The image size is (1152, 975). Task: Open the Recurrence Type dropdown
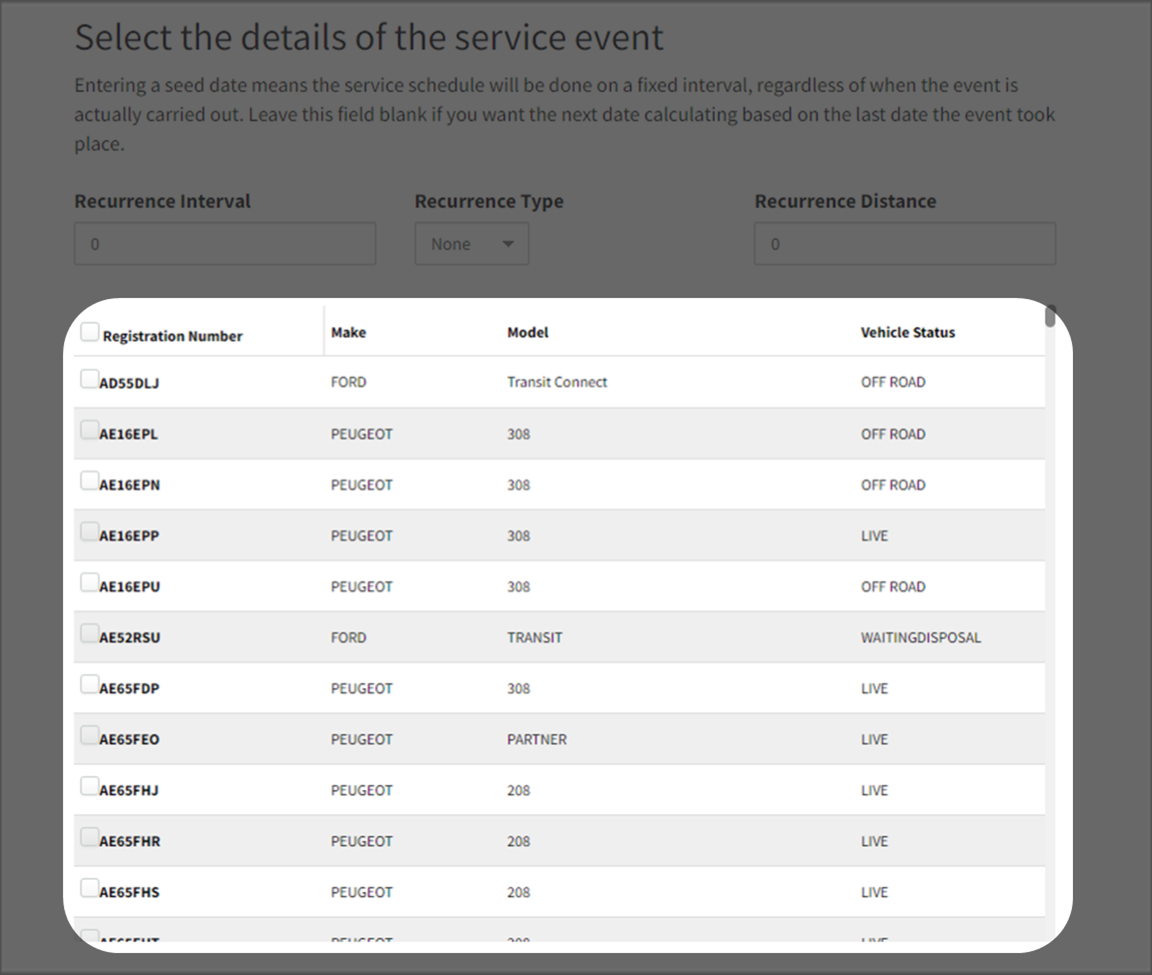point(471,244)
